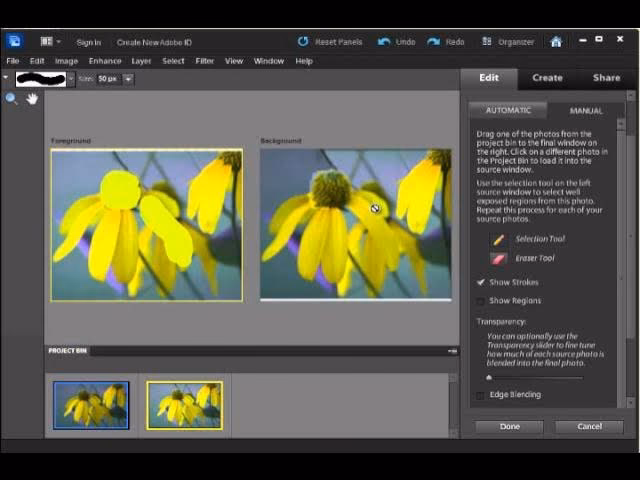Click the Undo arrow icon

pyautogui.click(x=383, y=42)
